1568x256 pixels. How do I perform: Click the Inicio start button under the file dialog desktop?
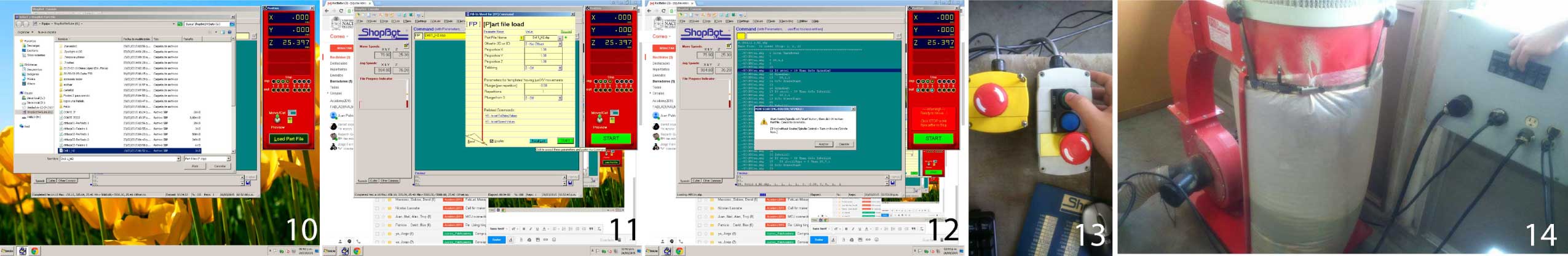(7, 251)
